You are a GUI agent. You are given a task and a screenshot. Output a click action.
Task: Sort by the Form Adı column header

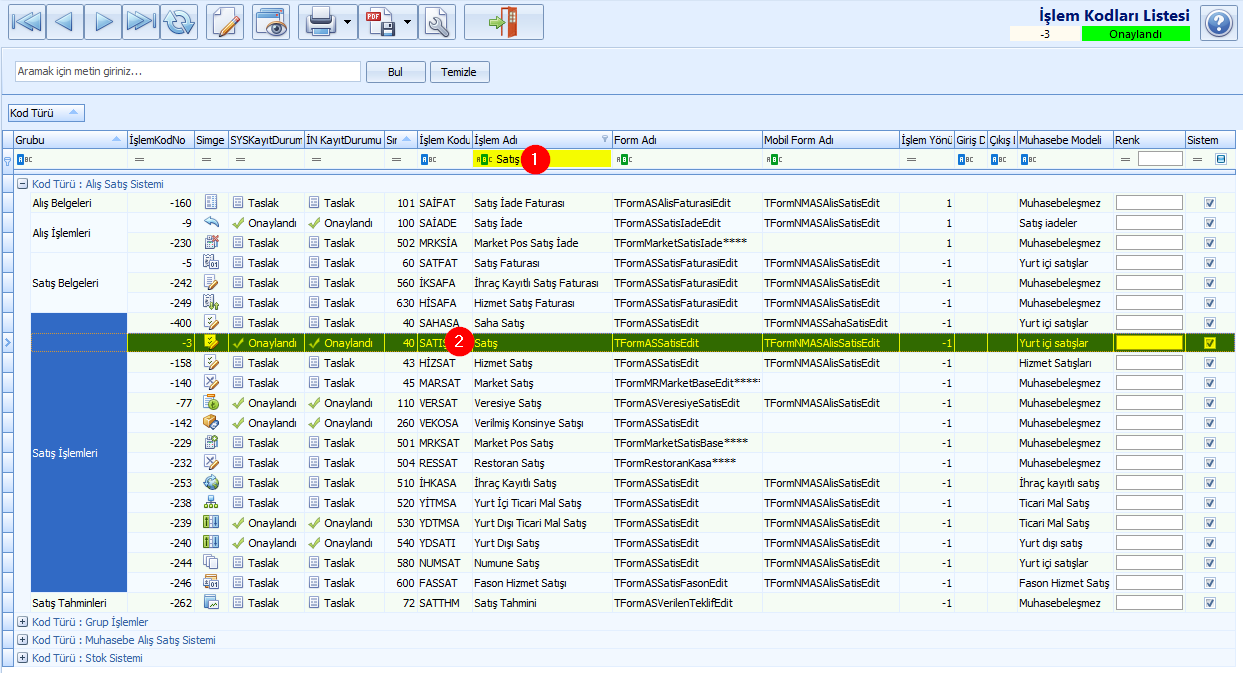(687, 140)
